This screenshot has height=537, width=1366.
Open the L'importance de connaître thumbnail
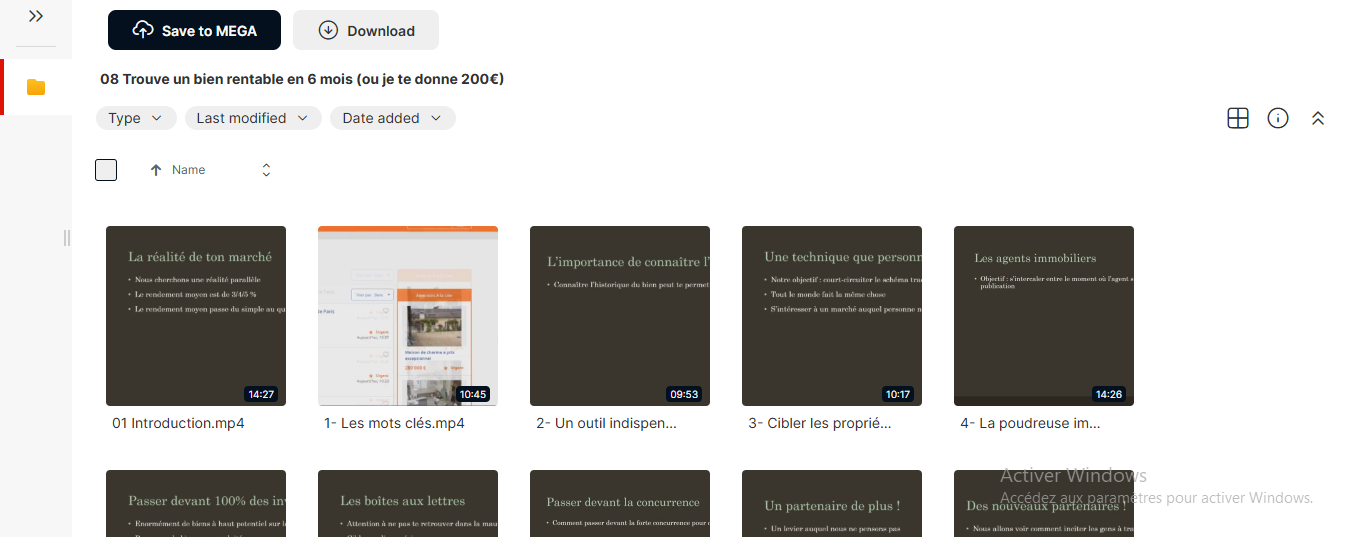click(620, 316)
